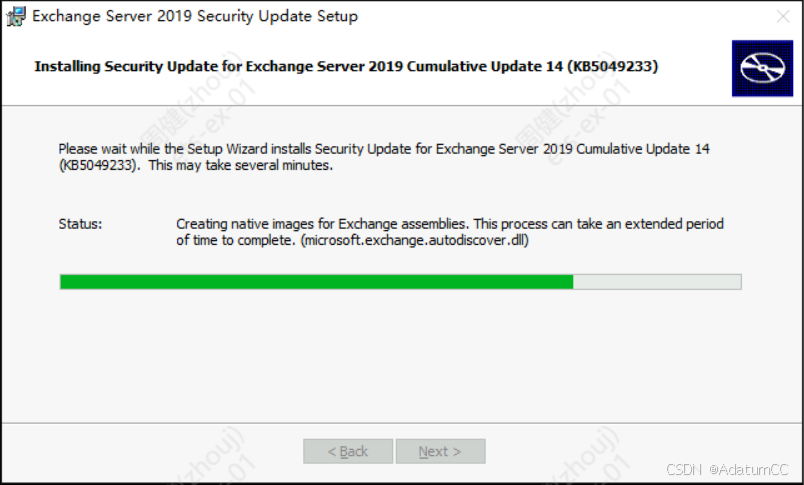
Task: Click the separator line above the Back button
Action: pos(402,423)
